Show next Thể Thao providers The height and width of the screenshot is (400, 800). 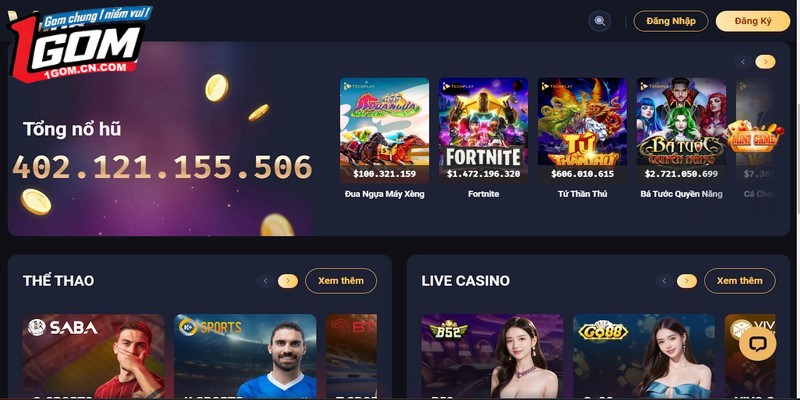pyautogui.click(x=288, y=281)
